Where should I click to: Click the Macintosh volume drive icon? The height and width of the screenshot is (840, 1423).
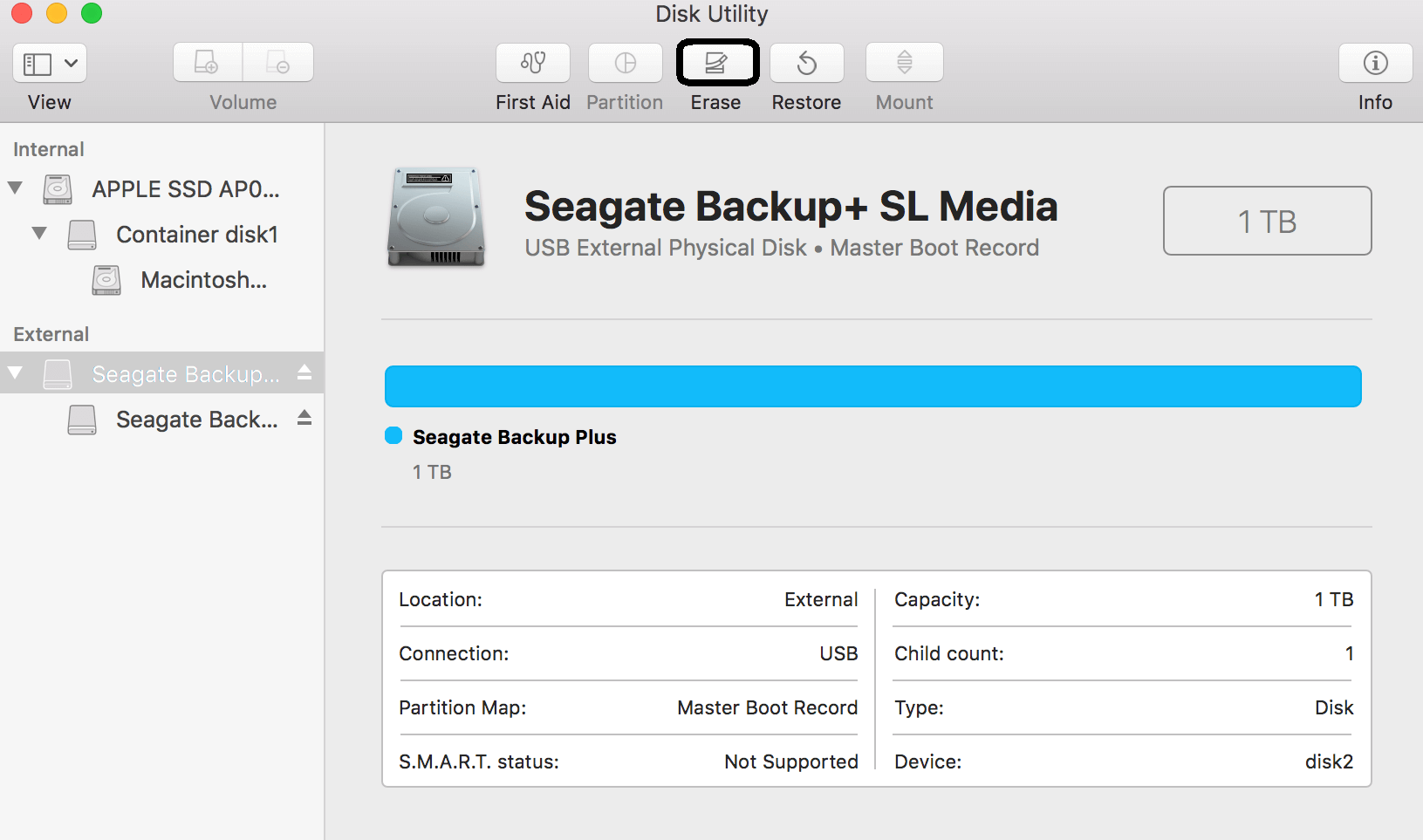coord(106,280)
